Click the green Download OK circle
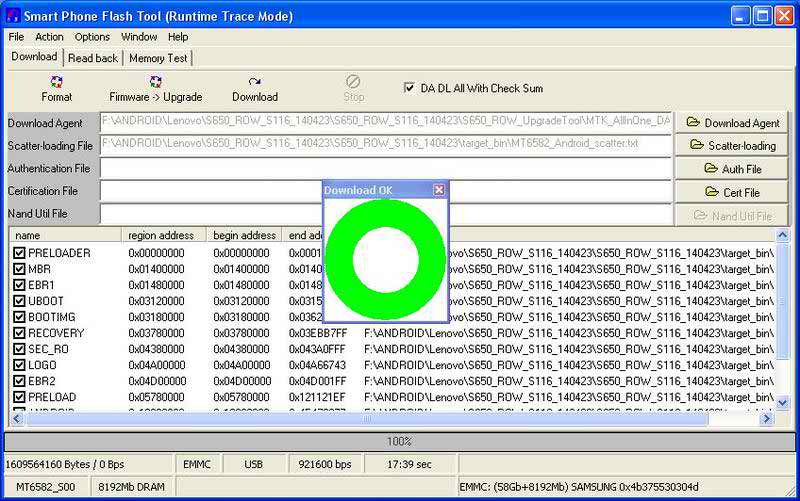The width and height of the screenshot is (800, 501). tap(386, 260)
